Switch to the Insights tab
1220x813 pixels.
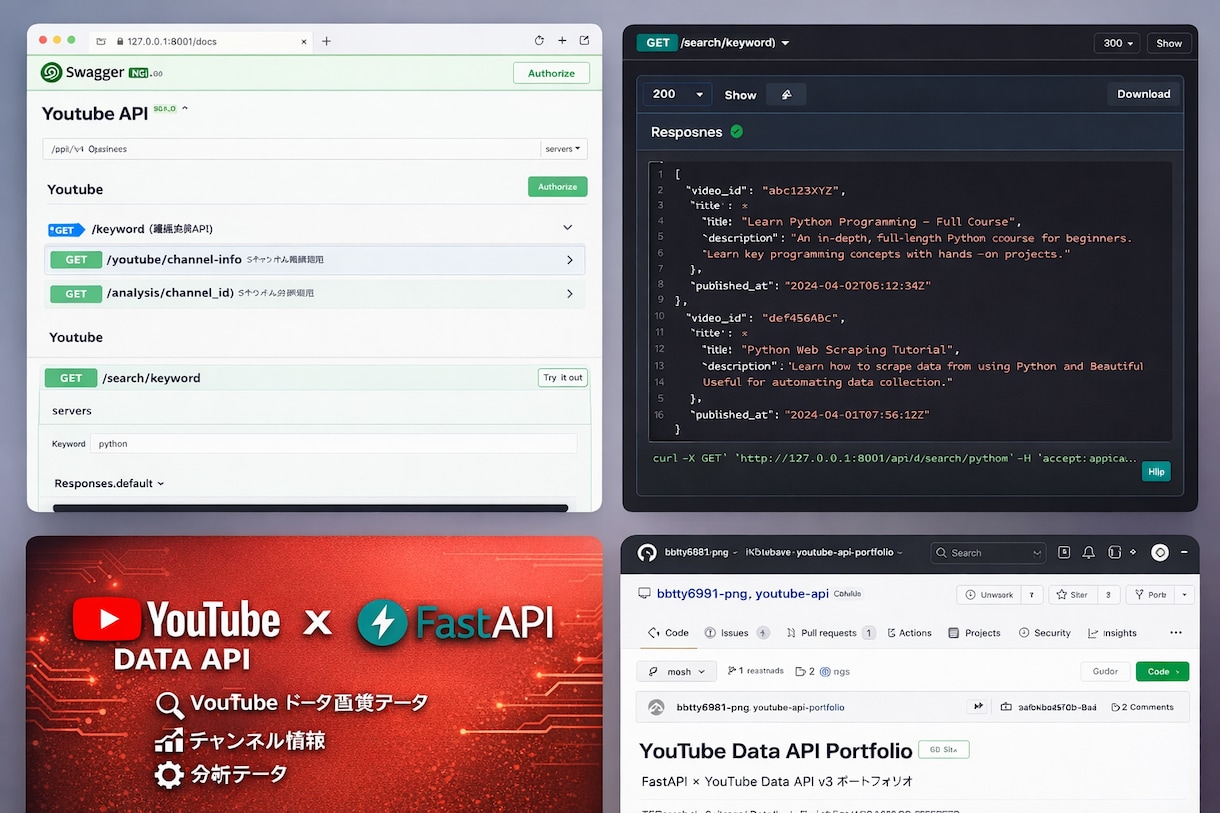(x=1112, y=633)
